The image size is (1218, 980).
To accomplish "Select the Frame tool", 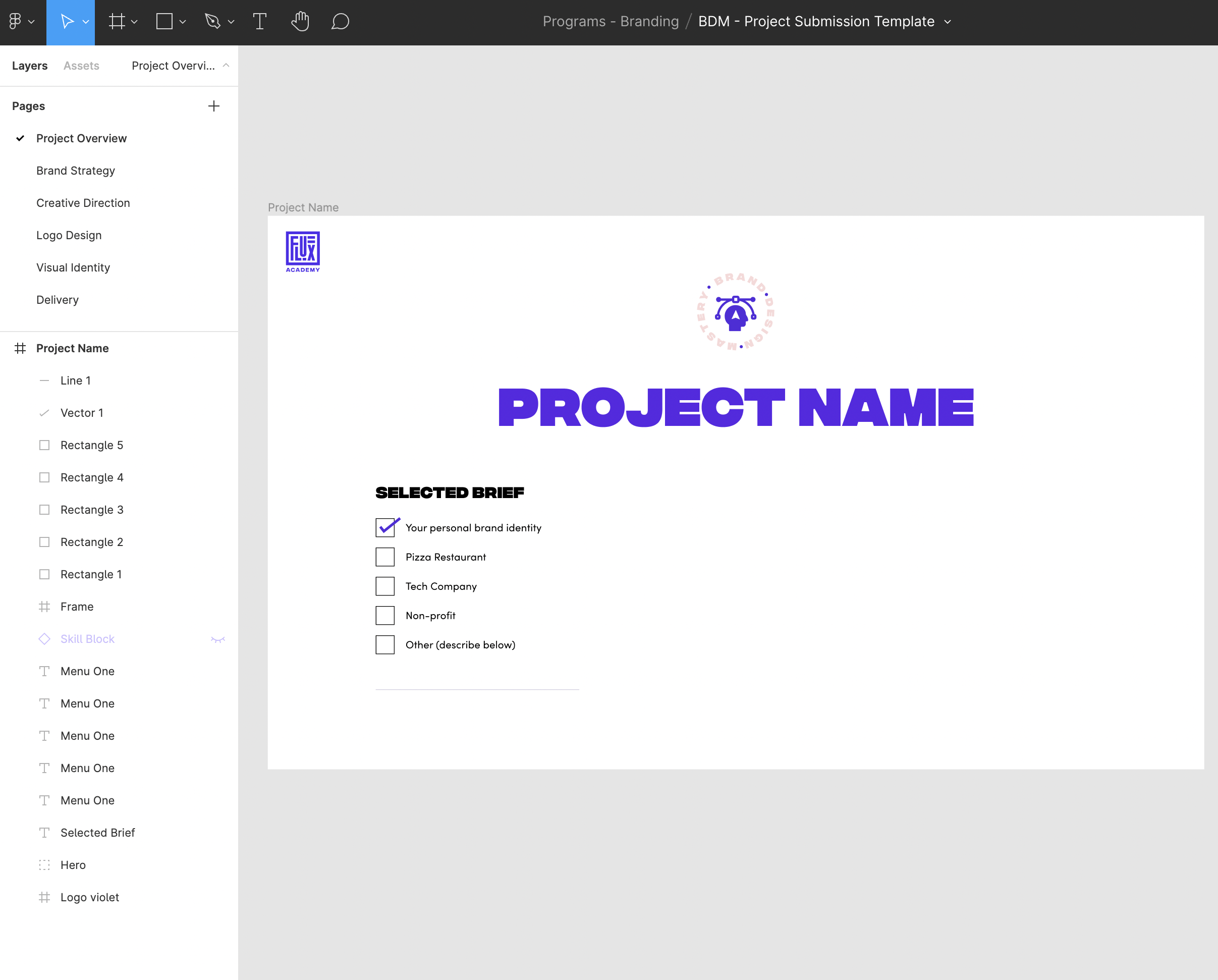I will (117, 22).
